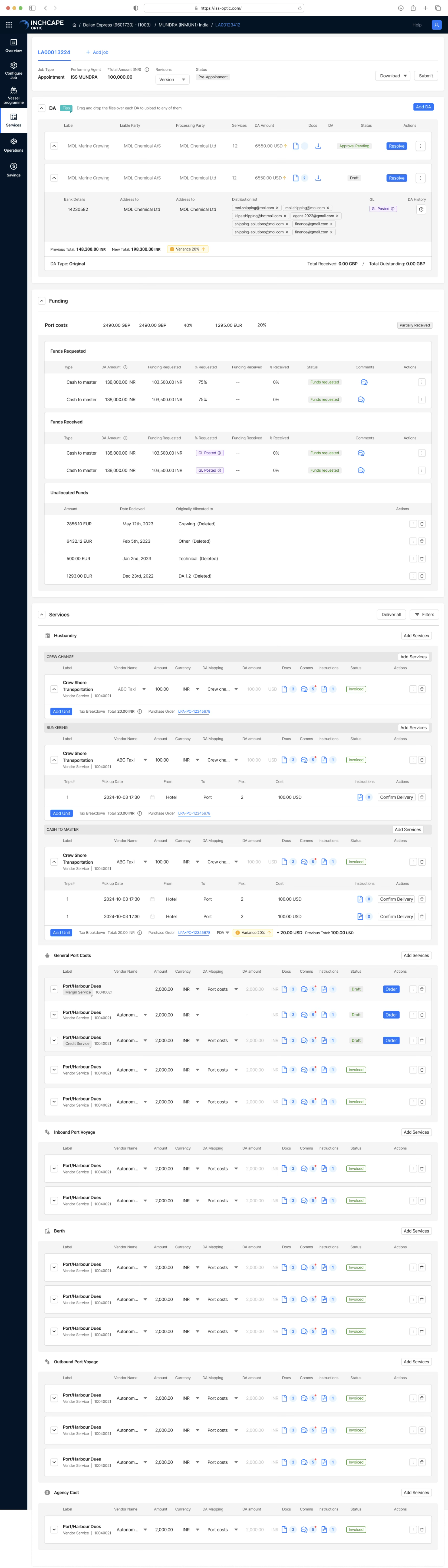Toggle the browser sidebar panel icon

(x=32, y=8)
